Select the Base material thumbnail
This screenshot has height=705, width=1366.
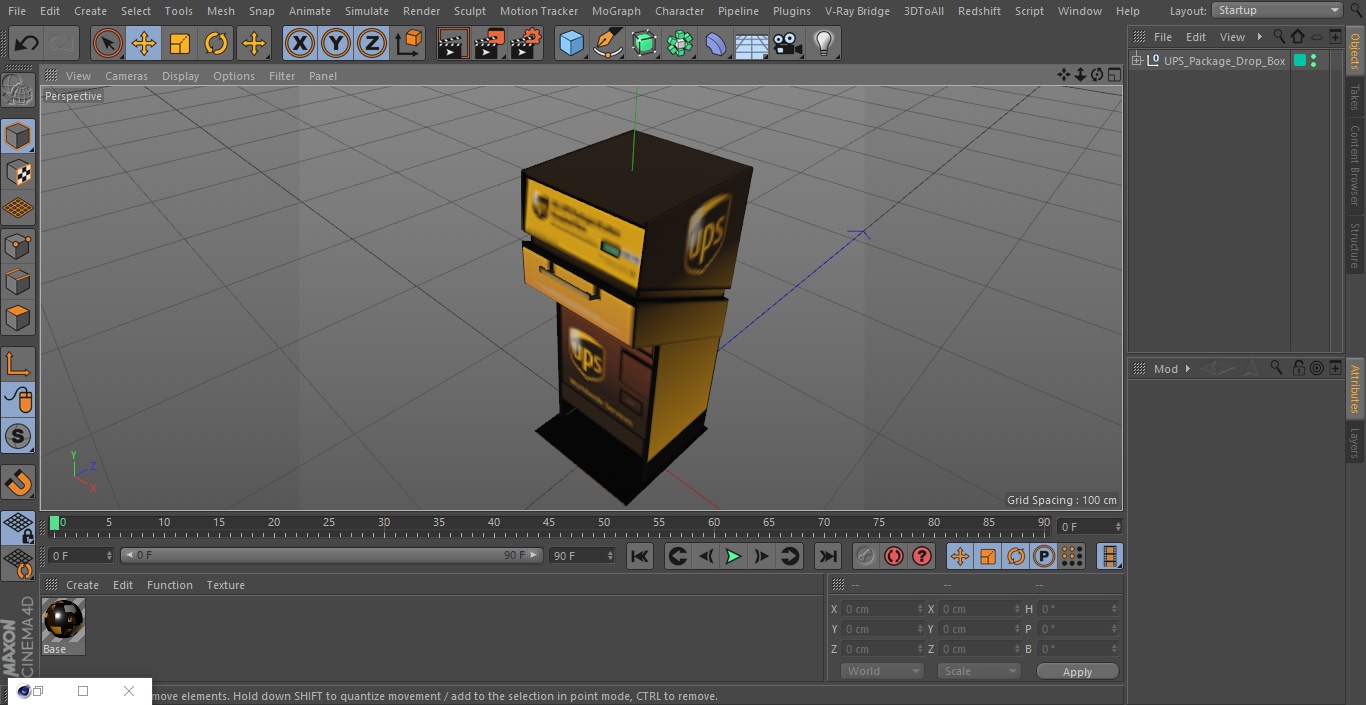pyautogui.click(x=64, y=621)
